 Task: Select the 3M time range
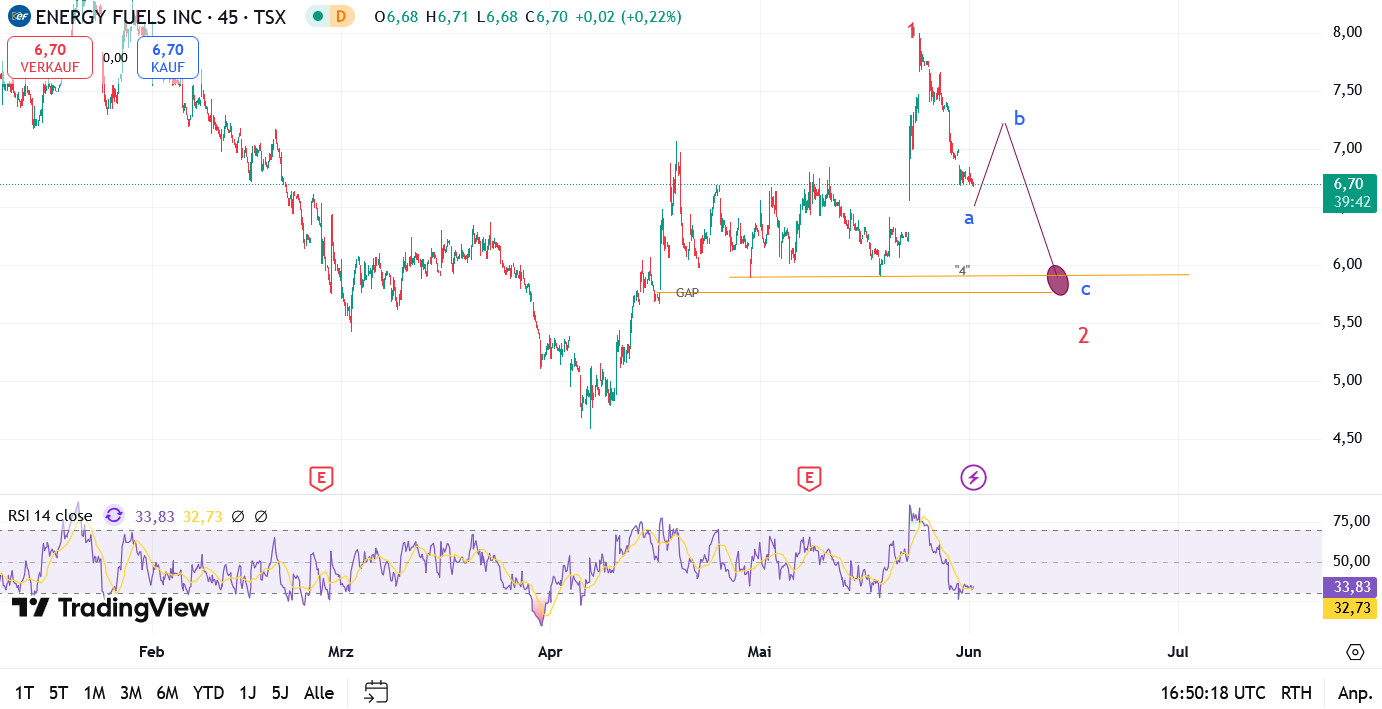click(x=131, y=693)
